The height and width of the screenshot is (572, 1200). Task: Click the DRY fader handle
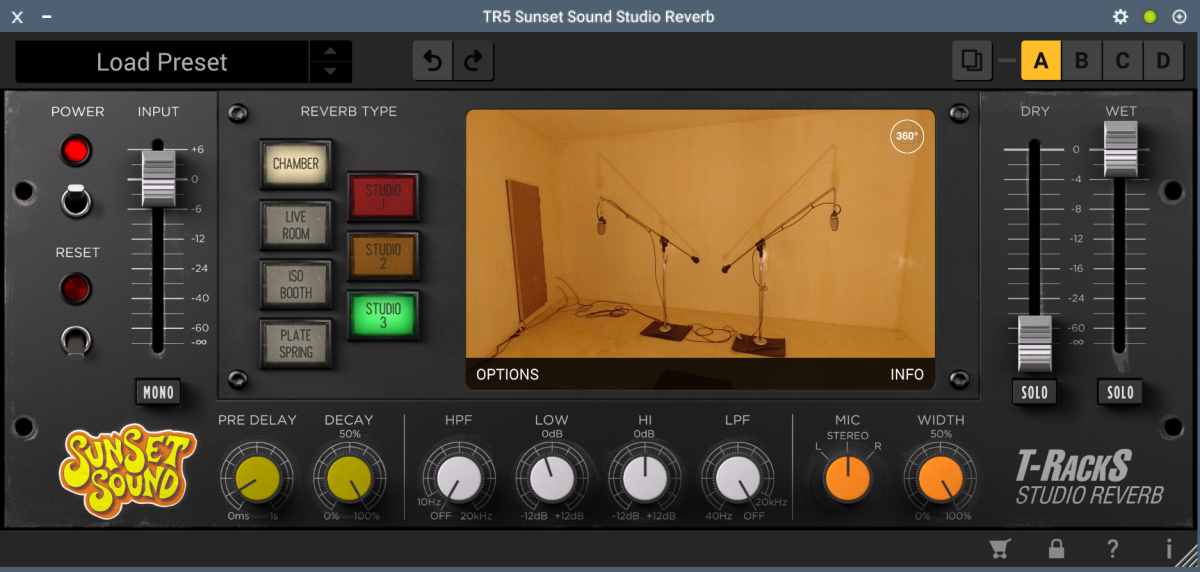coord(1035,344)
